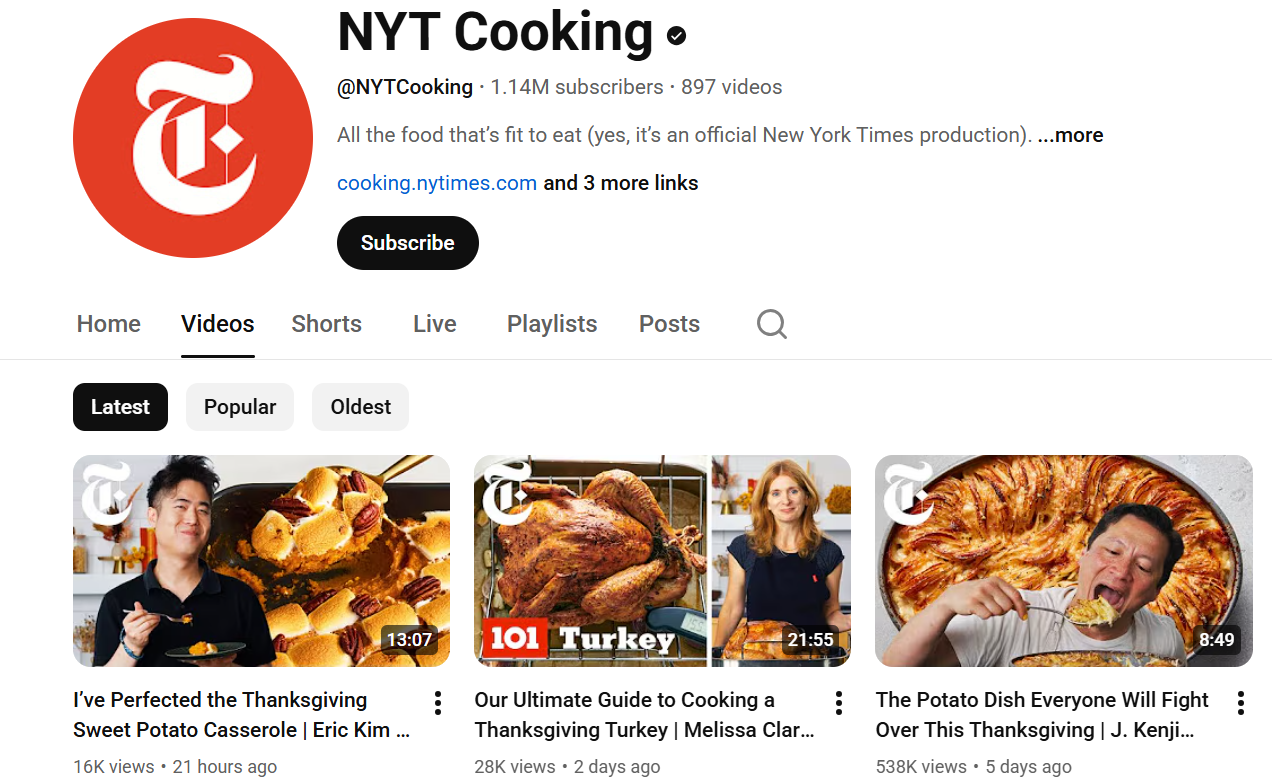Click '16K views • 21 hours ago' text
The height and width of the screenshot is (783, 1272).
(x=175, y=767)
